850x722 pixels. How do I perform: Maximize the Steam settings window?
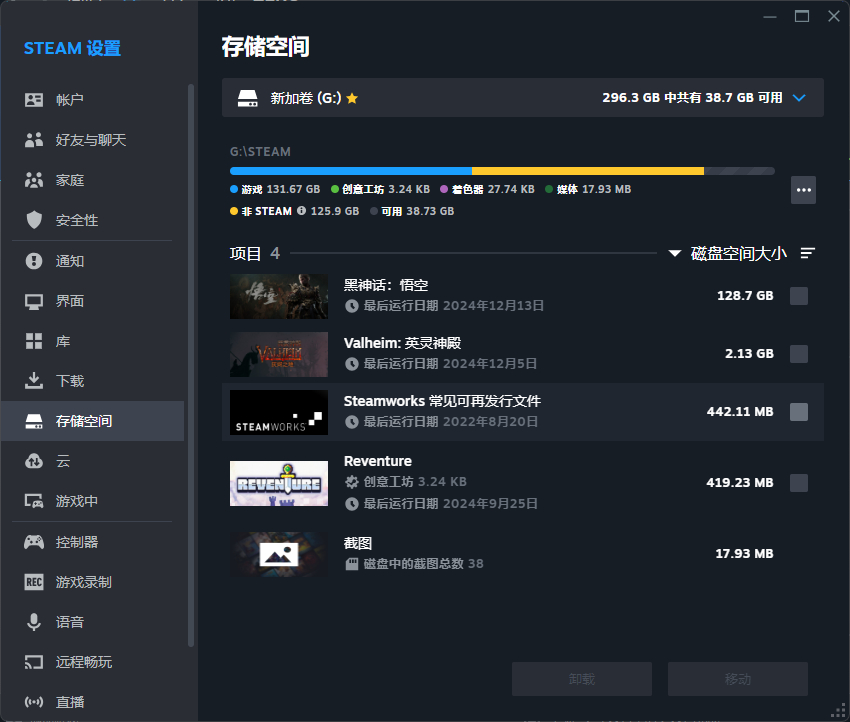[802, 16]
